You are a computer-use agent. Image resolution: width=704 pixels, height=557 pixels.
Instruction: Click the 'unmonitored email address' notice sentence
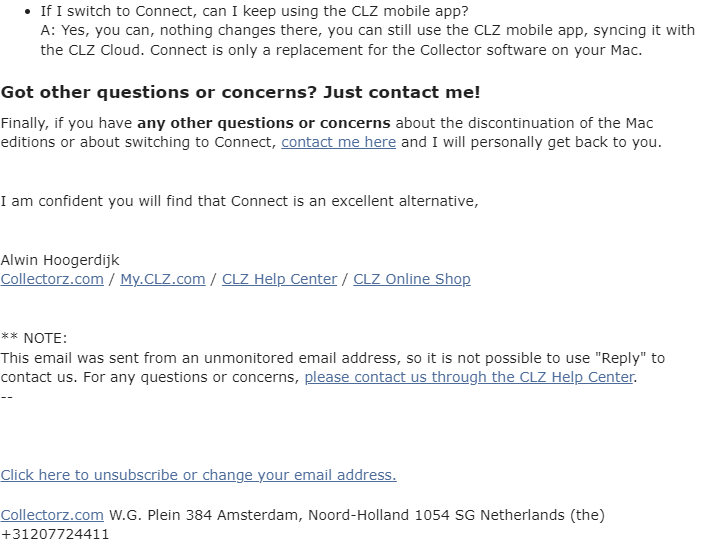(333, 368)
